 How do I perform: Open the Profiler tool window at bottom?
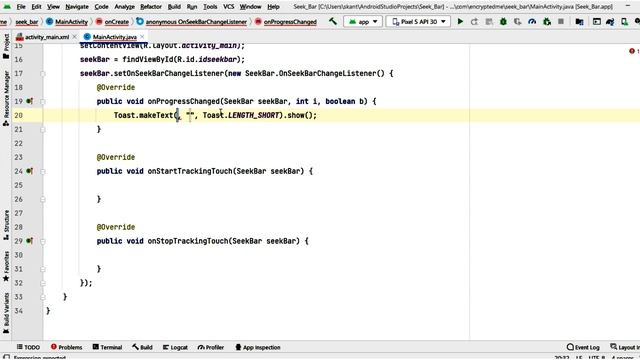pyautogui.click(x=211, y=347)
